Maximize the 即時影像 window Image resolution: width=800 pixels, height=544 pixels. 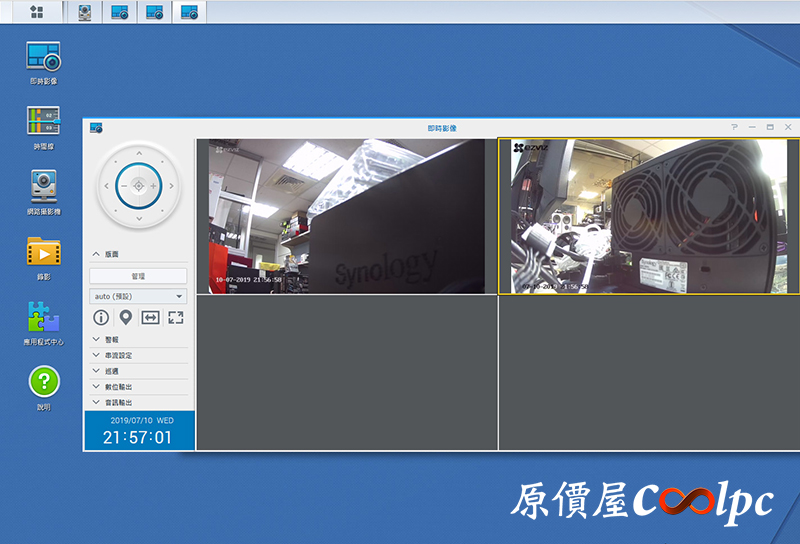[x=770, y=127]
